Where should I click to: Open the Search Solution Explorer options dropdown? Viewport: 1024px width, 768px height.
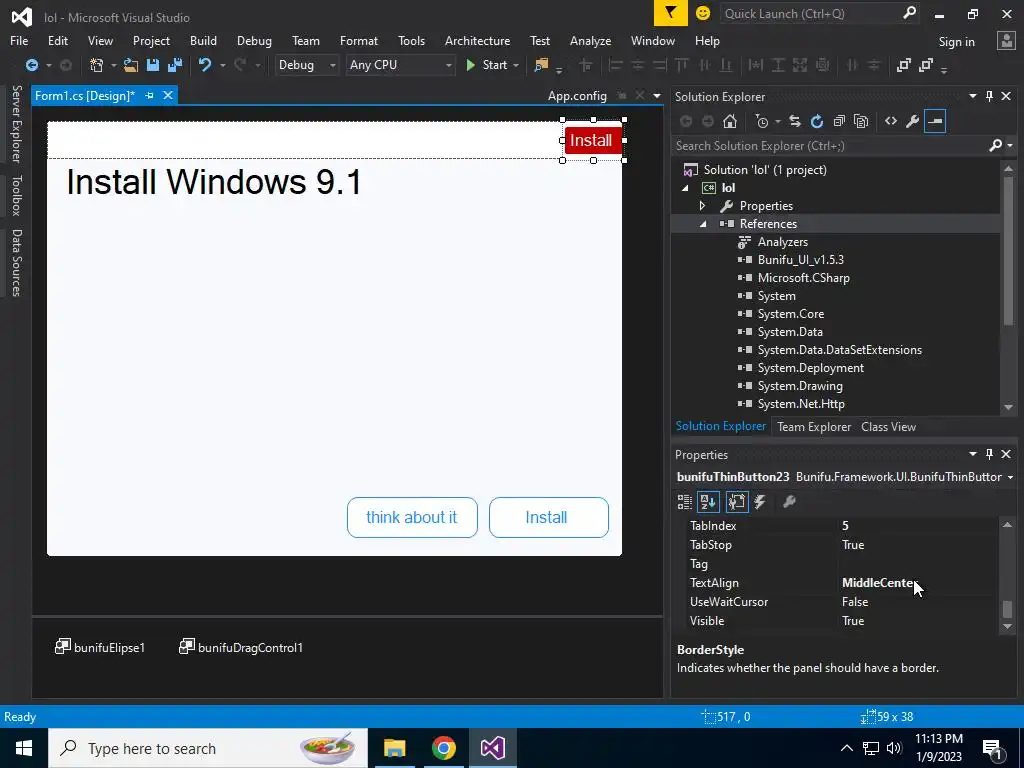click(x=1010, y=146)
